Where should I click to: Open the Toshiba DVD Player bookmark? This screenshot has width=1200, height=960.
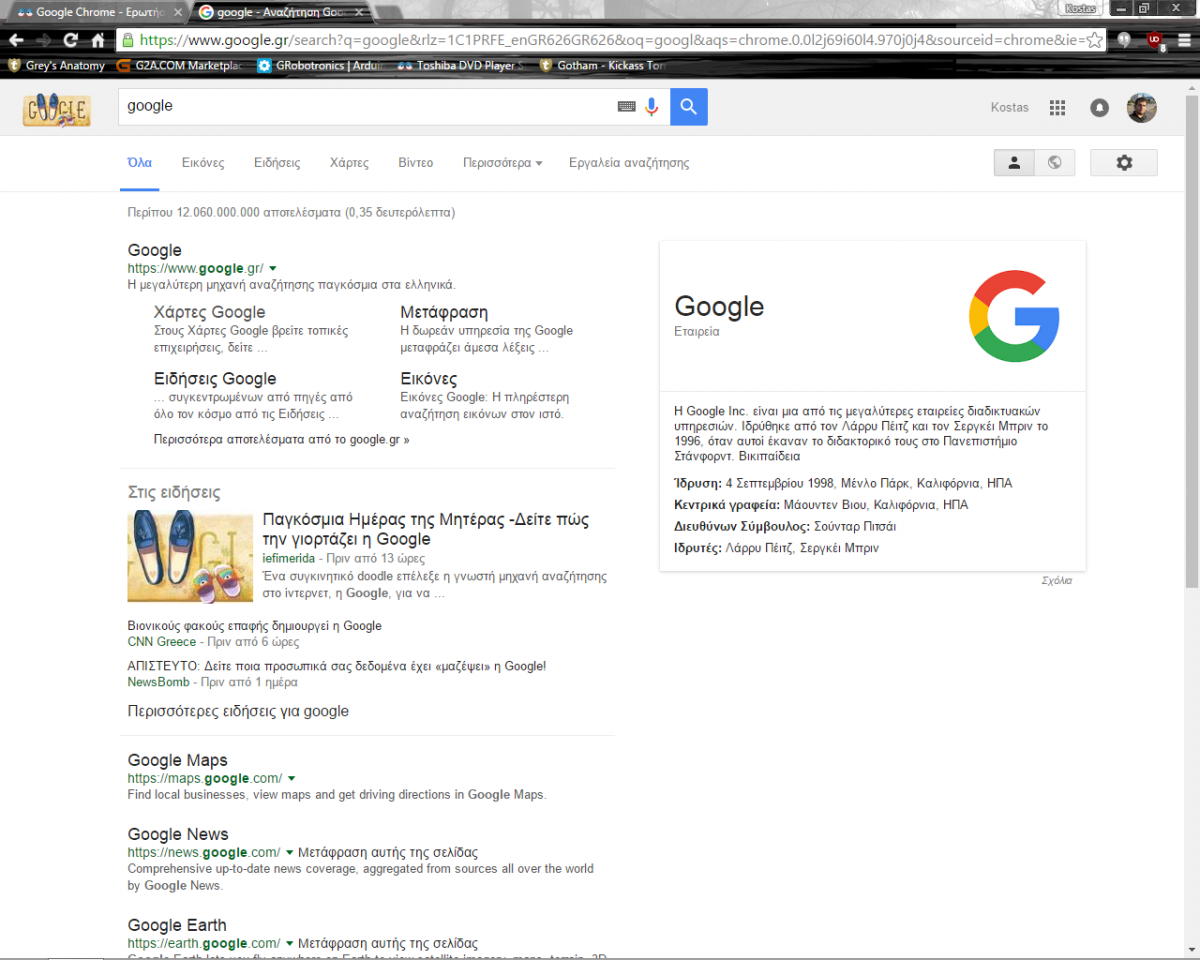point(460,66)
